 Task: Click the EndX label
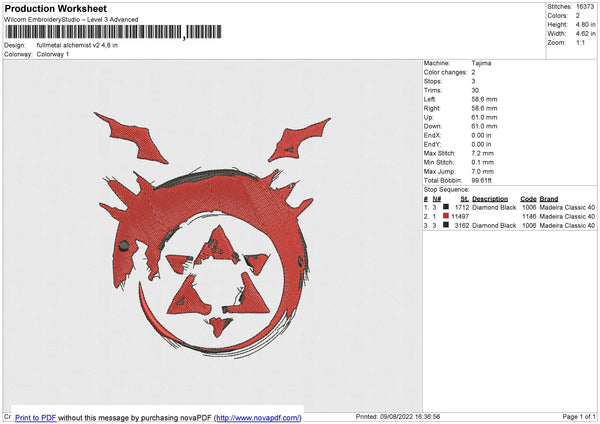tap(432, 135)
